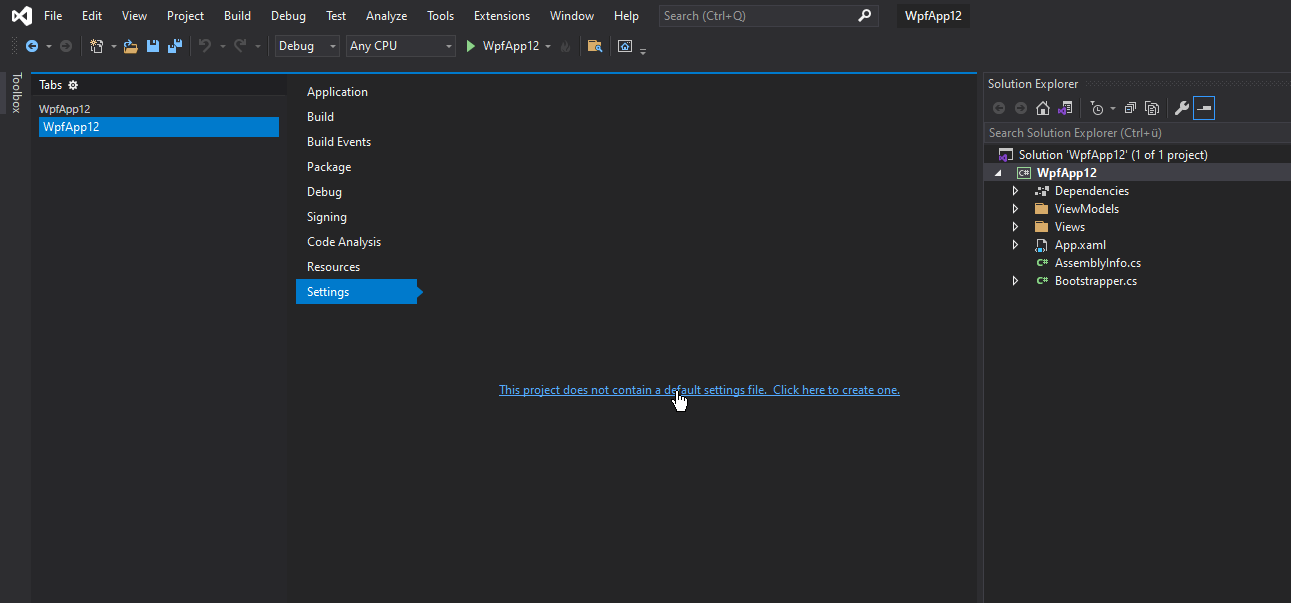This screenshot has width=1291, height=603.
Task: Click the New Project icon
Action: click(x=97, y=46)
